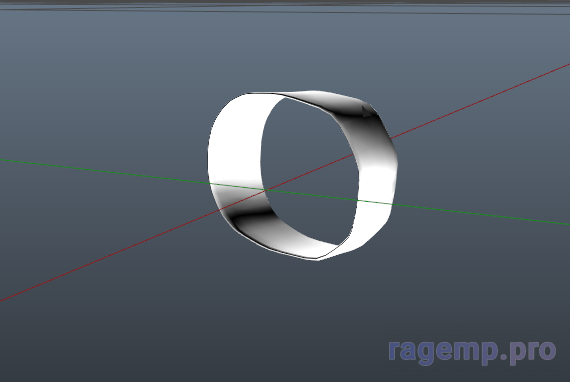Select the white ring model in viewport
The image size is (570, 382).
pos(302,176)
